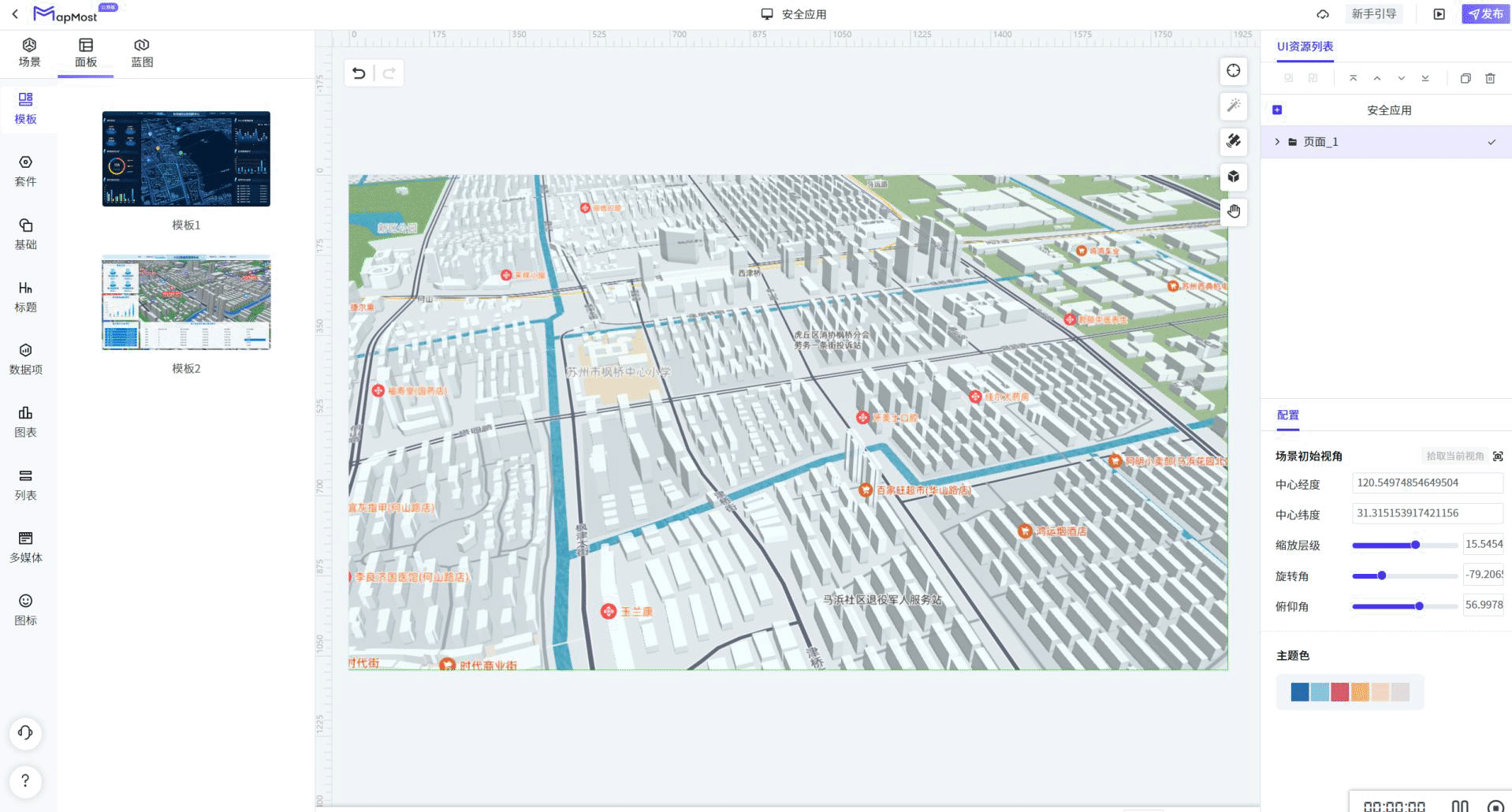Viewport: 1512px width, 812px height.
Task: Click the 旋转角 value field
Action: coord(1484,575)
